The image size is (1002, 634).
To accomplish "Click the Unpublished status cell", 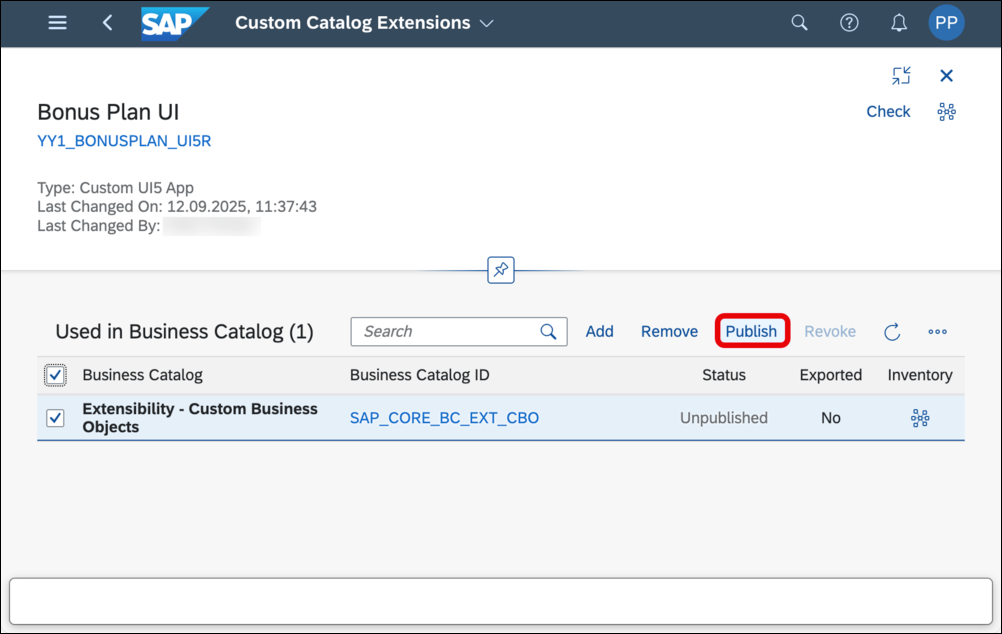I will click(723, 418).
